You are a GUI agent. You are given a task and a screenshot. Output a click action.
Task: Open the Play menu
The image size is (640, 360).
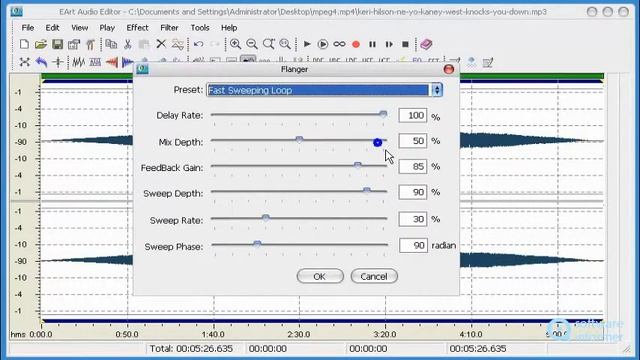click(x=107, y=28)
